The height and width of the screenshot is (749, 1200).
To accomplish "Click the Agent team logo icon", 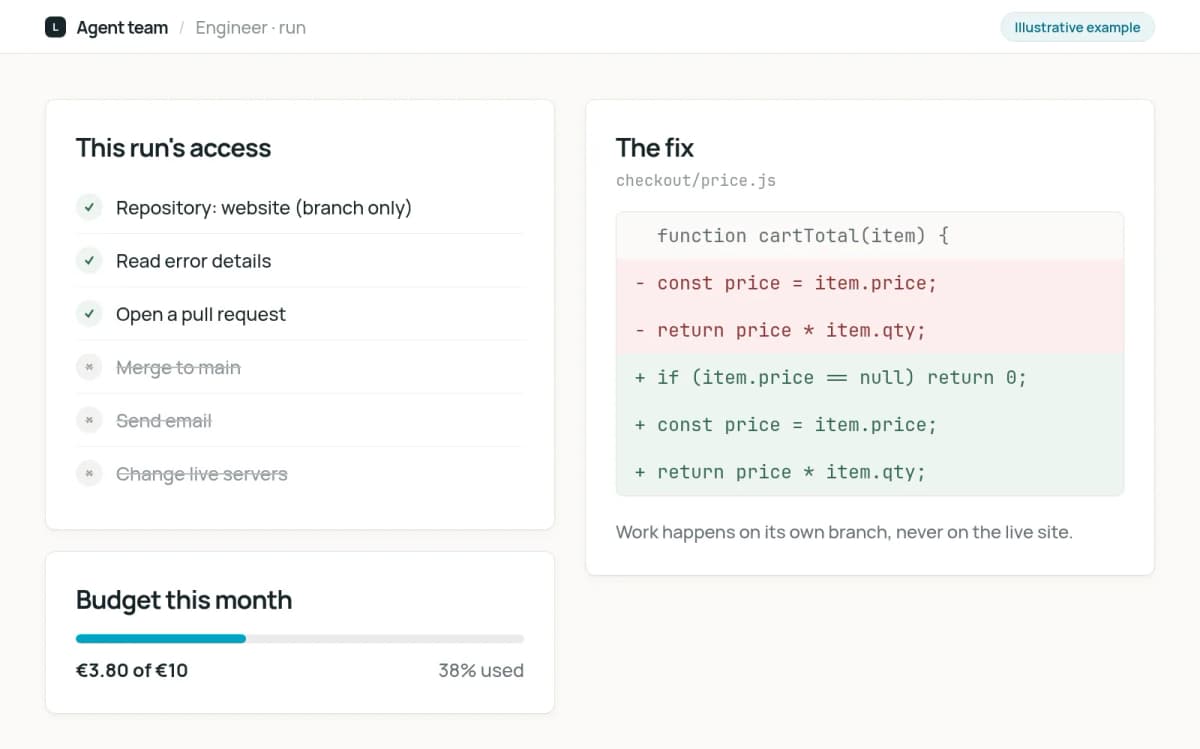I will pyautogui.click(x=56, y=27).
